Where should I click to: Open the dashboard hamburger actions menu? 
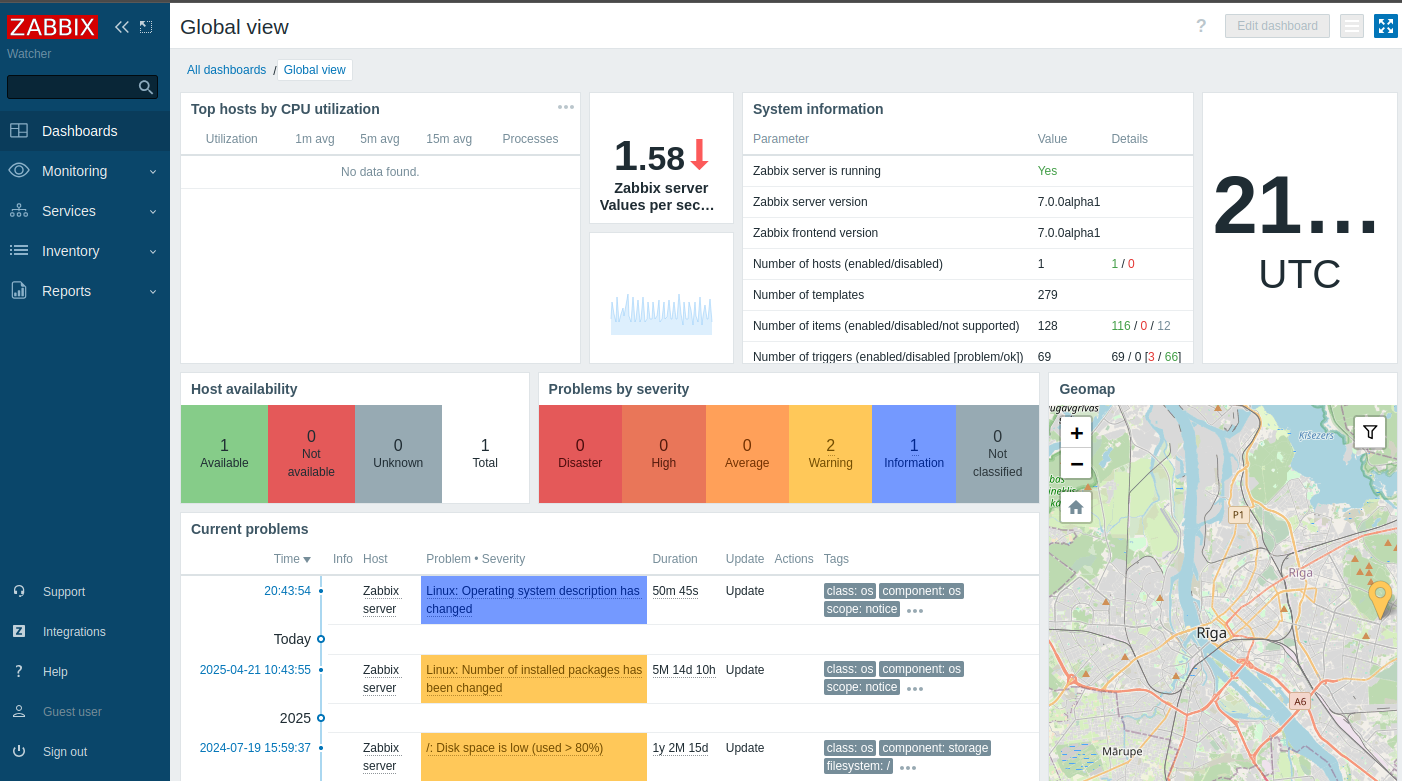click(1351, 26)
